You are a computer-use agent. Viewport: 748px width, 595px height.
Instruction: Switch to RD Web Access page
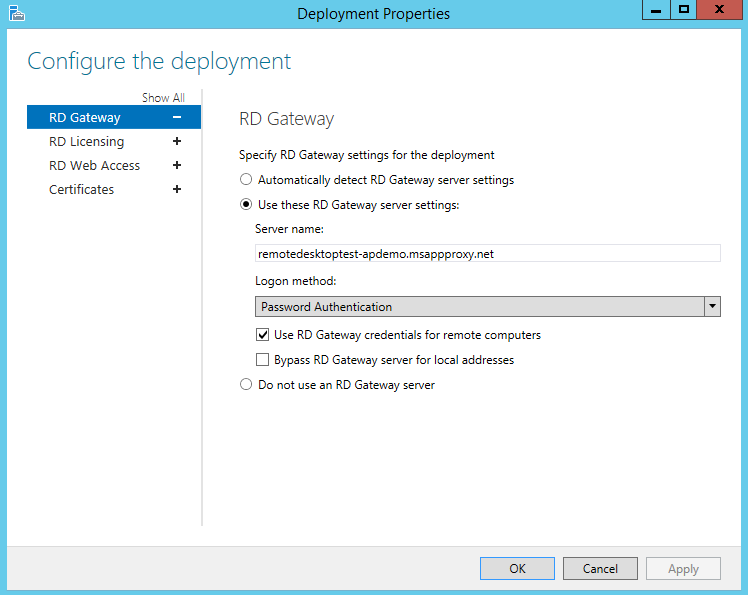(94, 166)
